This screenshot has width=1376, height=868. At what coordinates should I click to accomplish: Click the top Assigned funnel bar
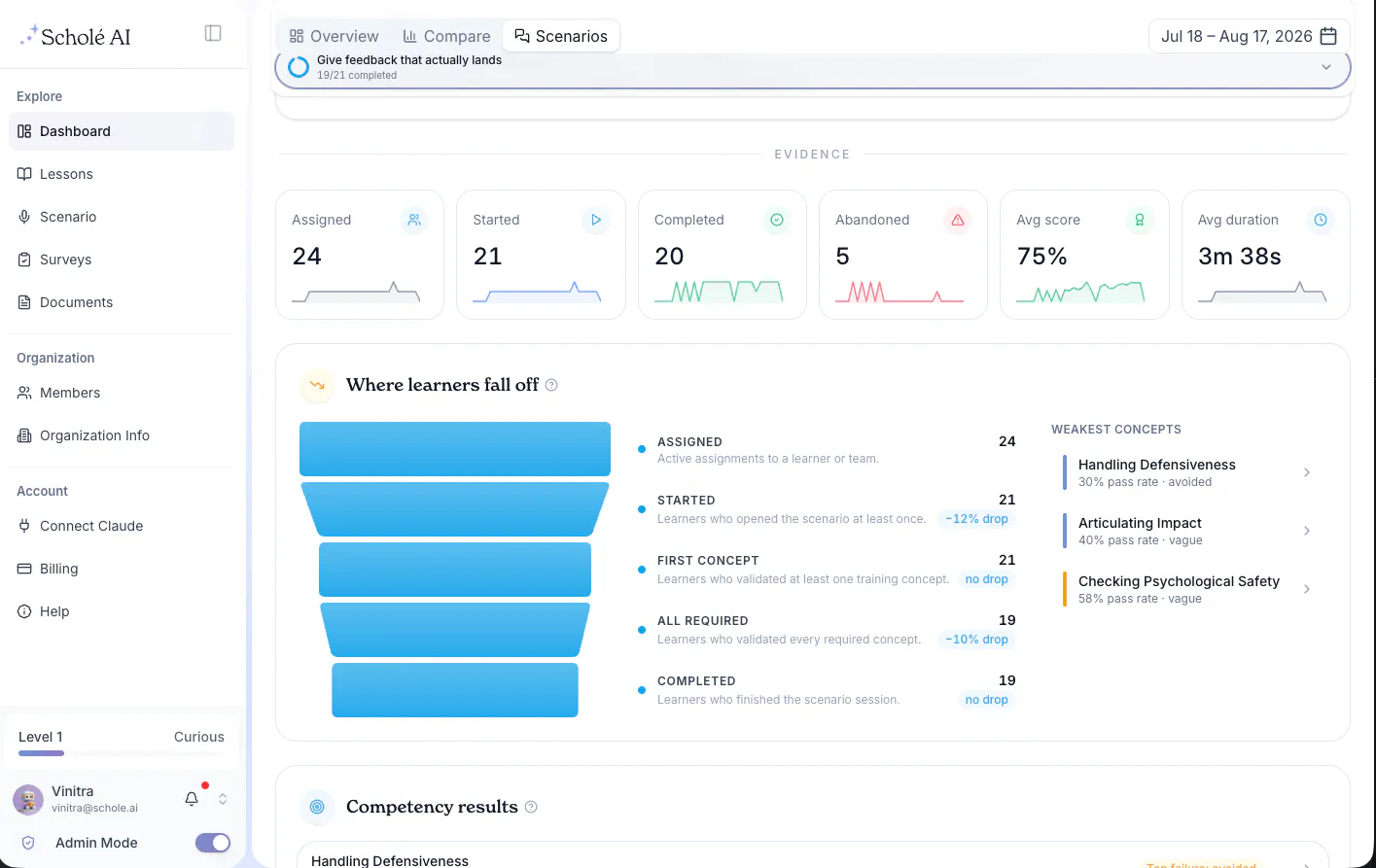click(x=455, y=449)
